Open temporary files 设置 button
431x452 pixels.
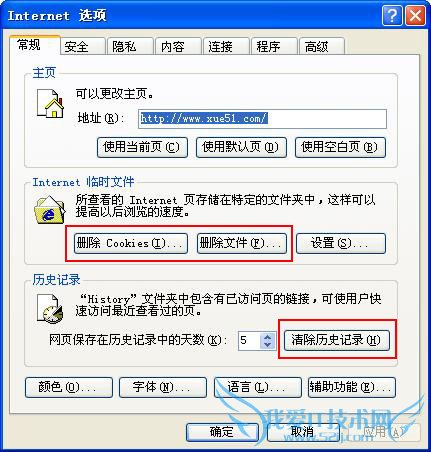[x=341, y=243]
